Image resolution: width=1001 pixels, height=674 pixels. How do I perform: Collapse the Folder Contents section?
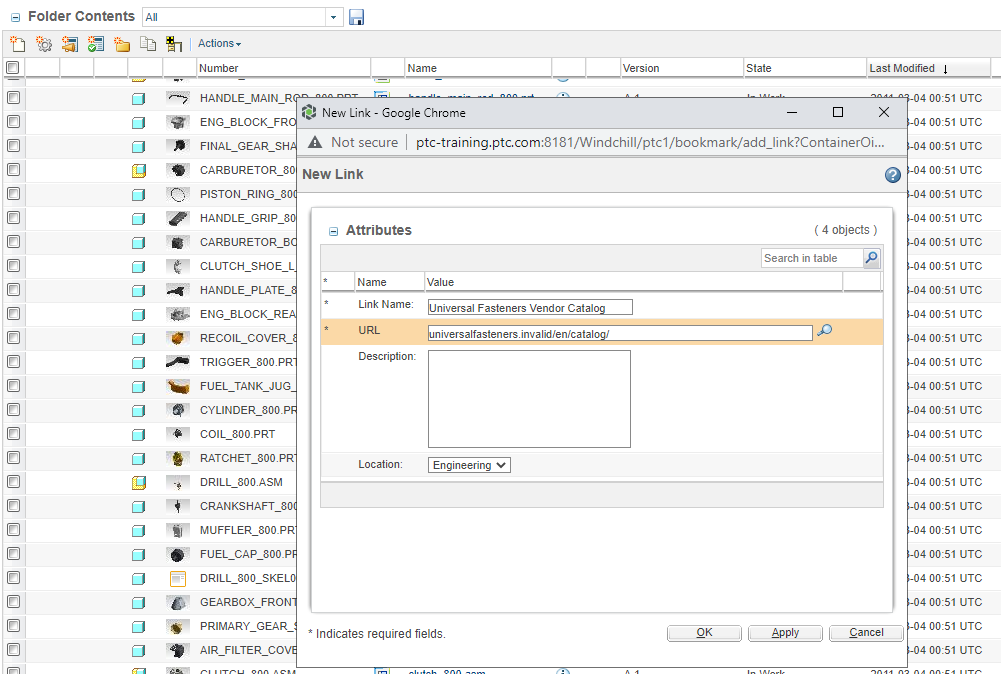click(16, 18)
